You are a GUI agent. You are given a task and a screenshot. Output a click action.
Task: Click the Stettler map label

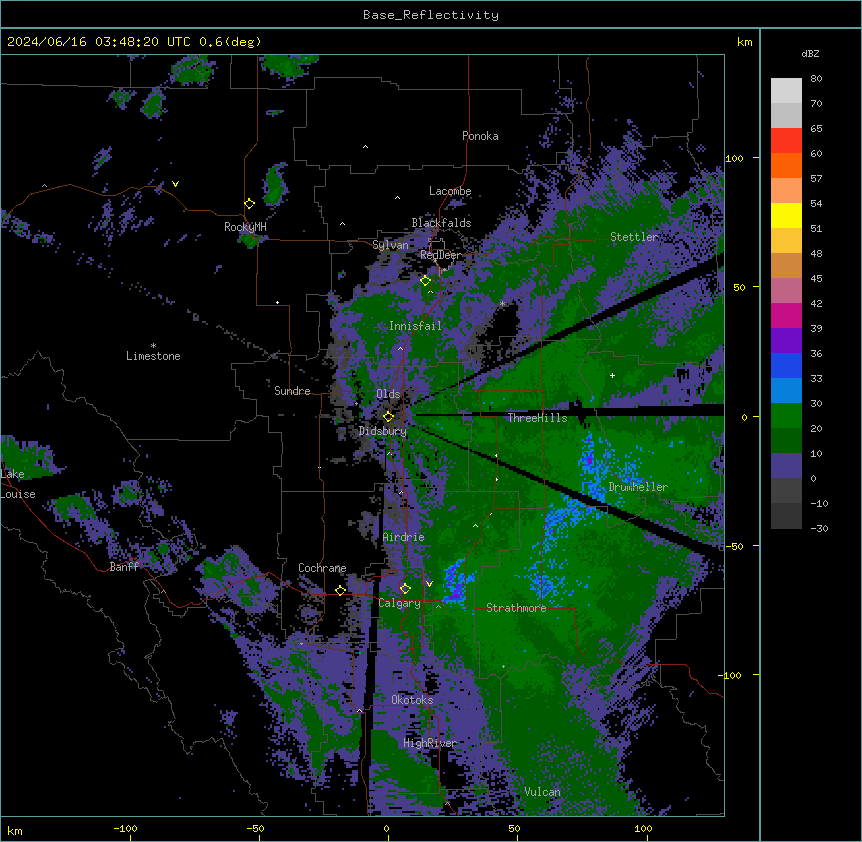(634, 237)
